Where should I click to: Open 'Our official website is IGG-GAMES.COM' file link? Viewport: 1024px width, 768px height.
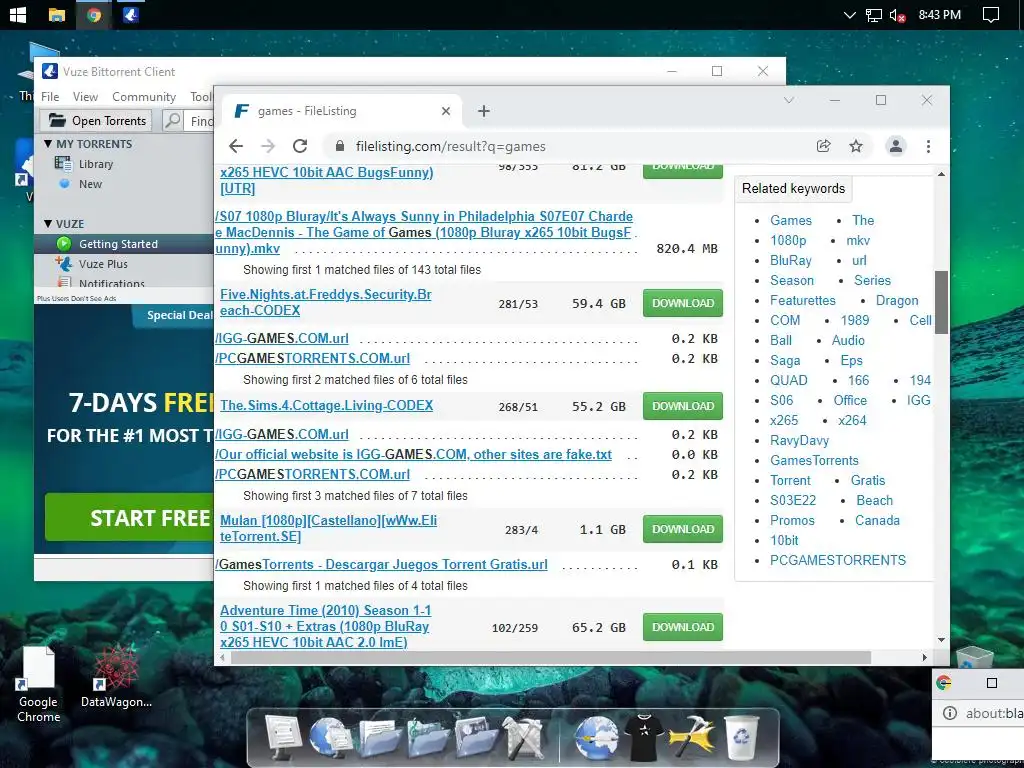[413, 455]
